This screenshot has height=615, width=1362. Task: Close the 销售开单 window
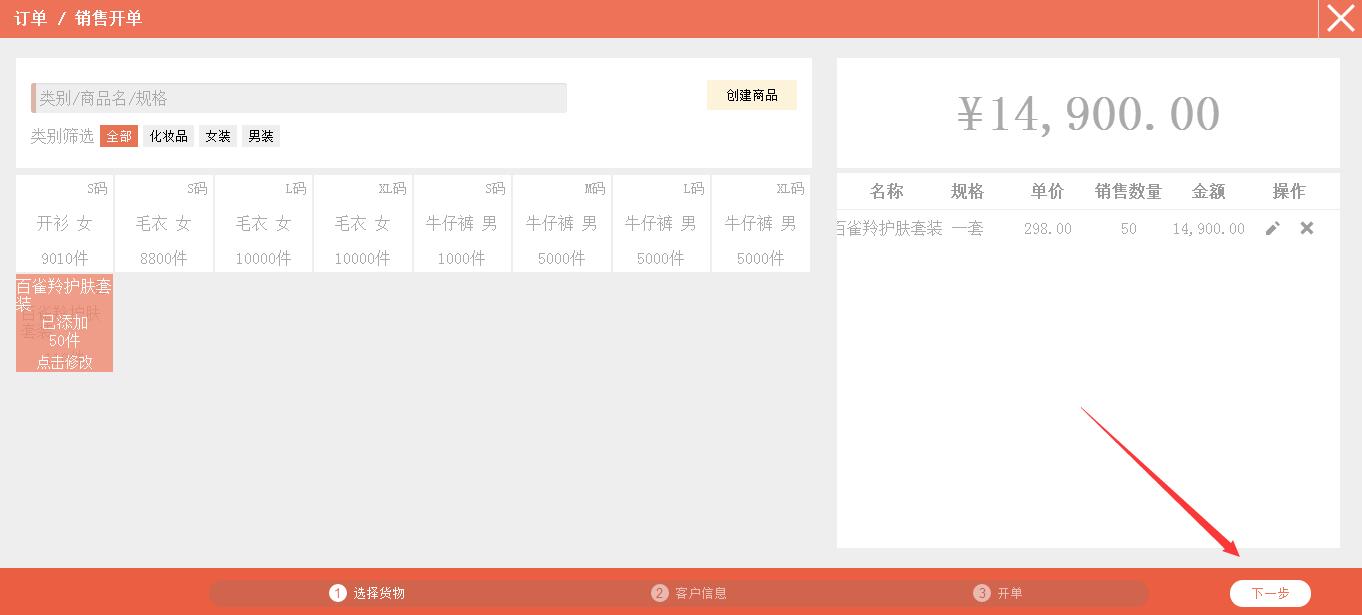tap(1340, 18)
